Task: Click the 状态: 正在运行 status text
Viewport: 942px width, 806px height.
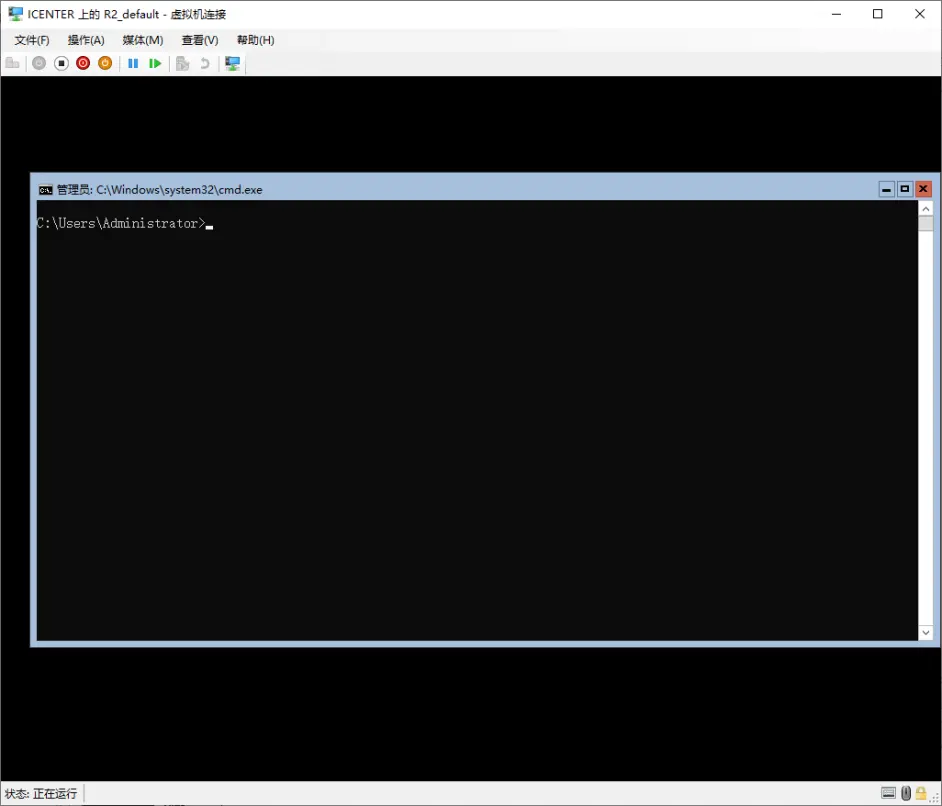Action: coord(41,793)
